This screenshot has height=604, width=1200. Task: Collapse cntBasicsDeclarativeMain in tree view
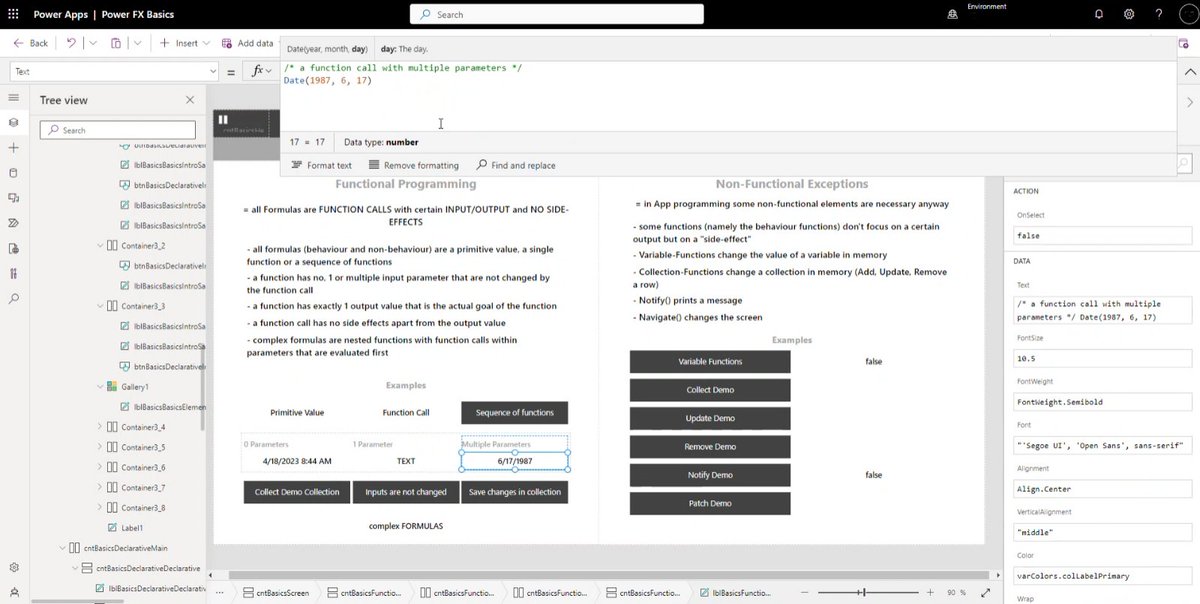pyautogui.click(x=63, y=548)
